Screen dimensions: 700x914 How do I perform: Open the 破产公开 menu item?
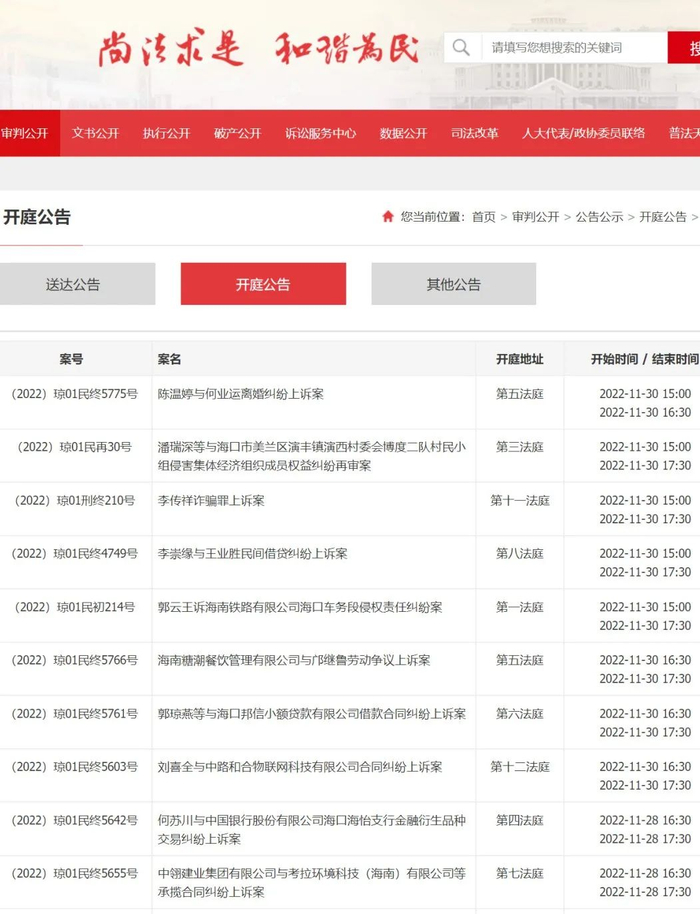[238, 133]
